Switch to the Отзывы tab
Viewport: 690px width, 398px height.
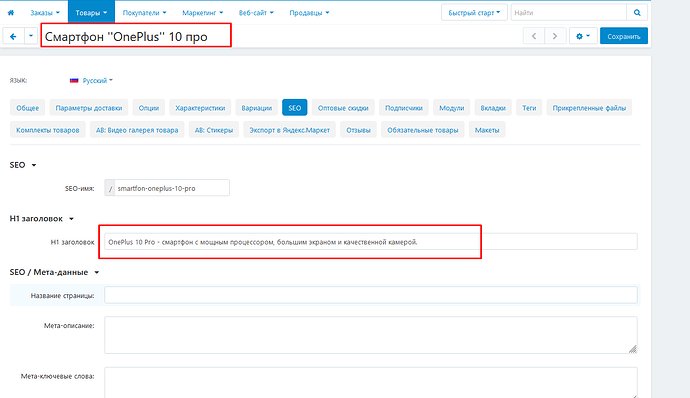[358, 130]
